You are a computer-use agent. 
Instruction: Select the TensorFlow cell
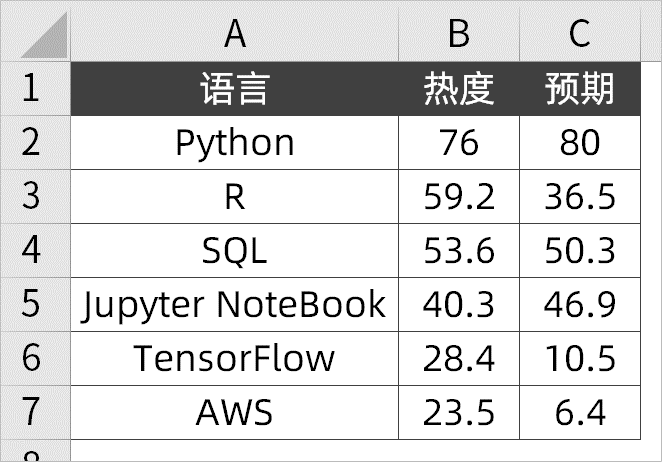click(x=234, y=358)
